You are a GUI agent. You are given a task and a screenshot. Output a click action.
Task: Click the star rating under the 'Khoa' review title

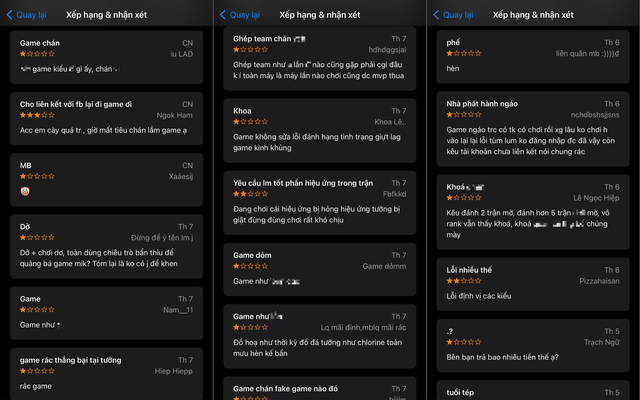tap(250, 122)
